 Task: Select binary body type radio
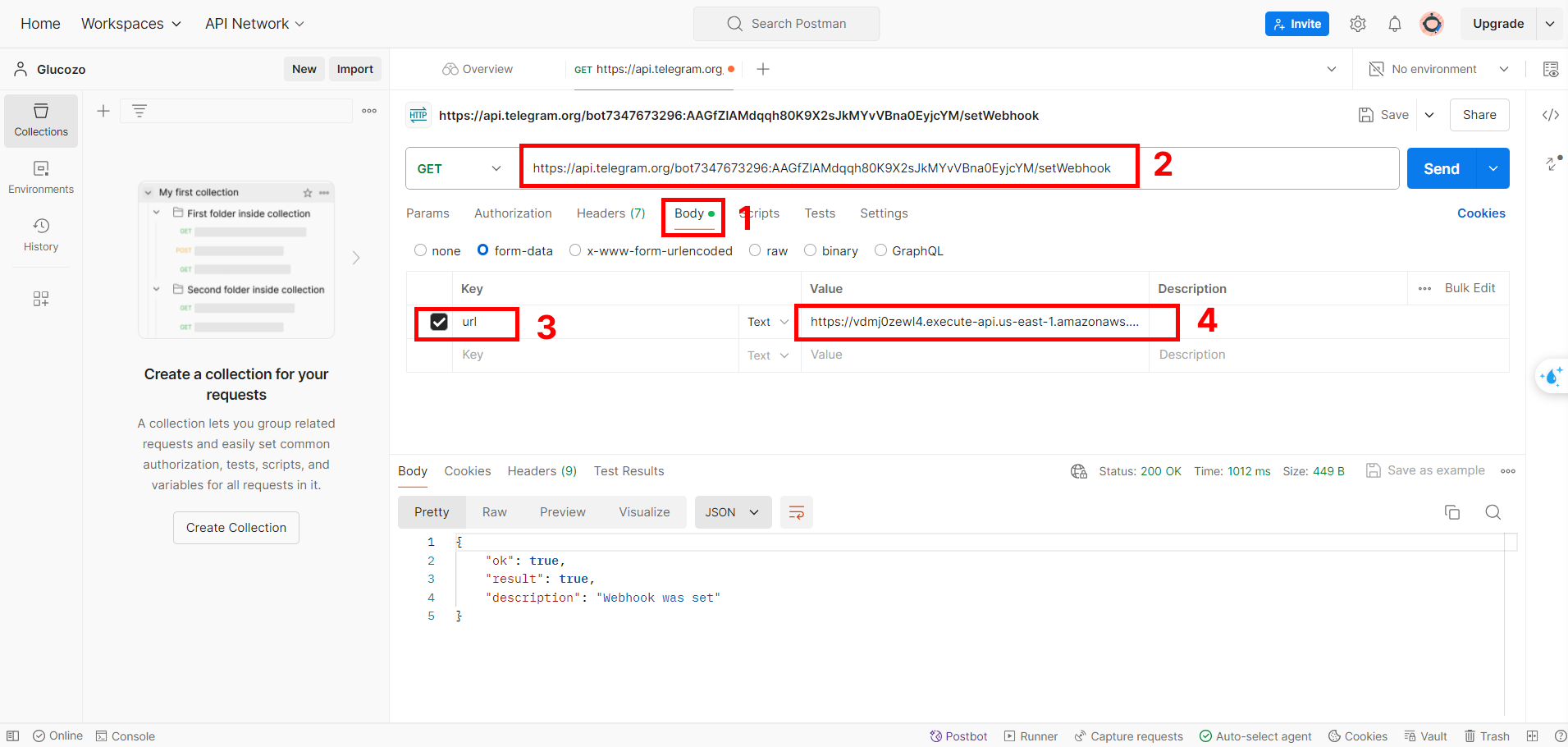point(810,250)
